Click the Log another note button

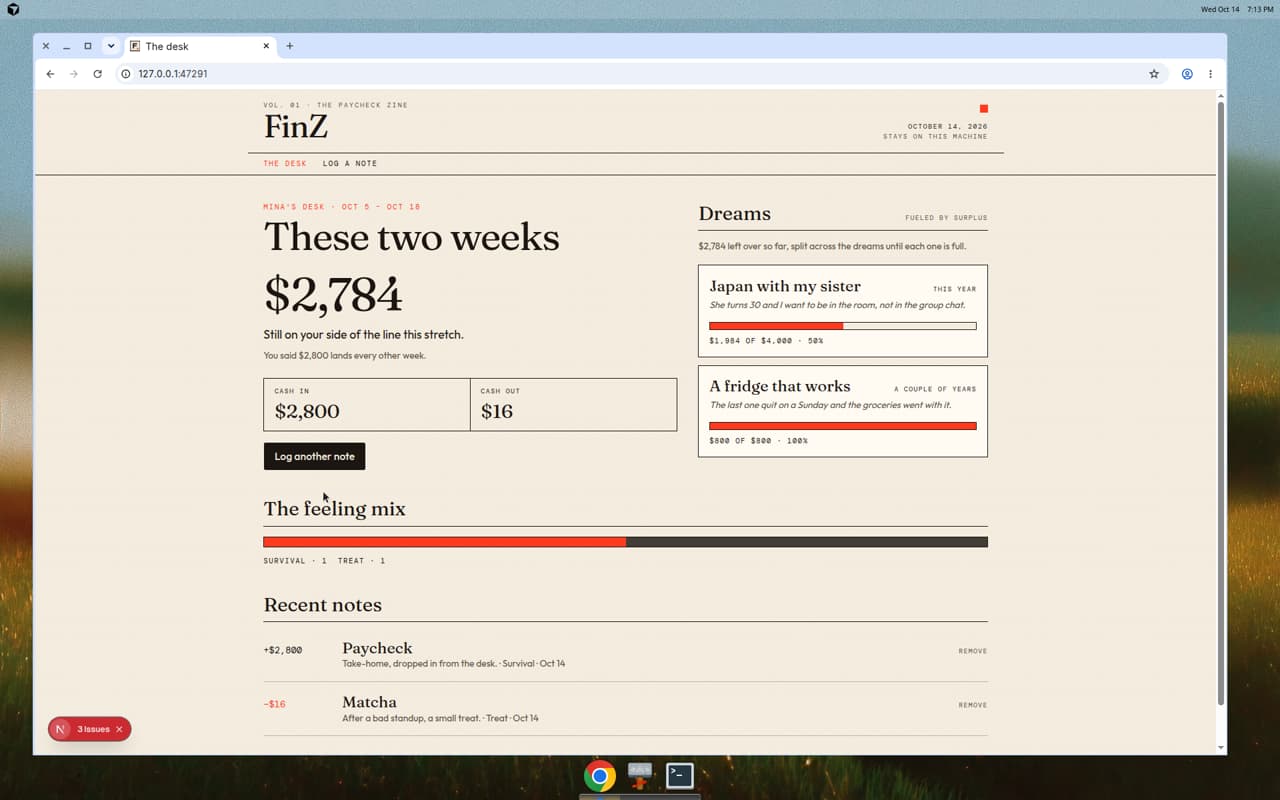(x=315, y=456)
